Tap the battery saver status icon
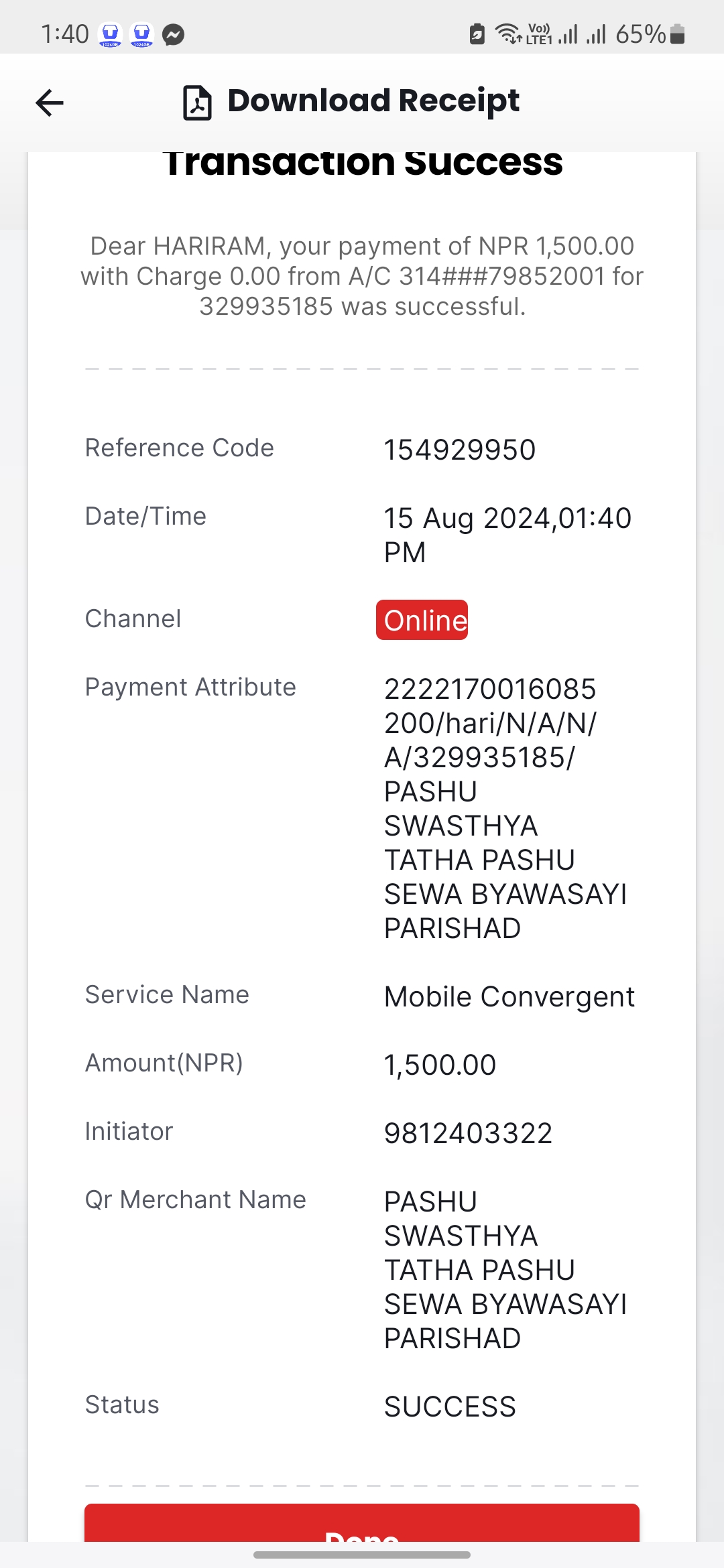 477,34
